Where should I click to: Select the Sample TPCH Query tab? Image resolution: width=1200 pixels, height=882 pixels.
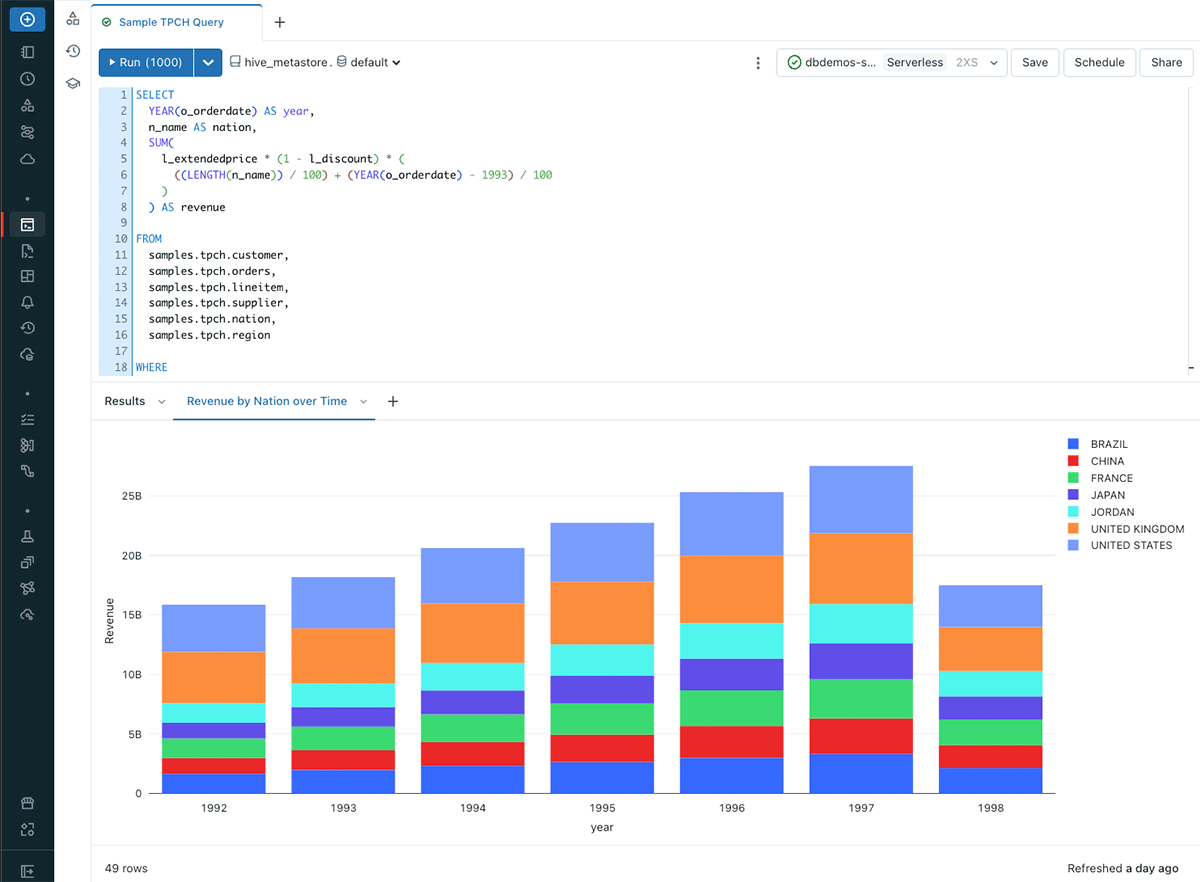[x=170, y=20]
